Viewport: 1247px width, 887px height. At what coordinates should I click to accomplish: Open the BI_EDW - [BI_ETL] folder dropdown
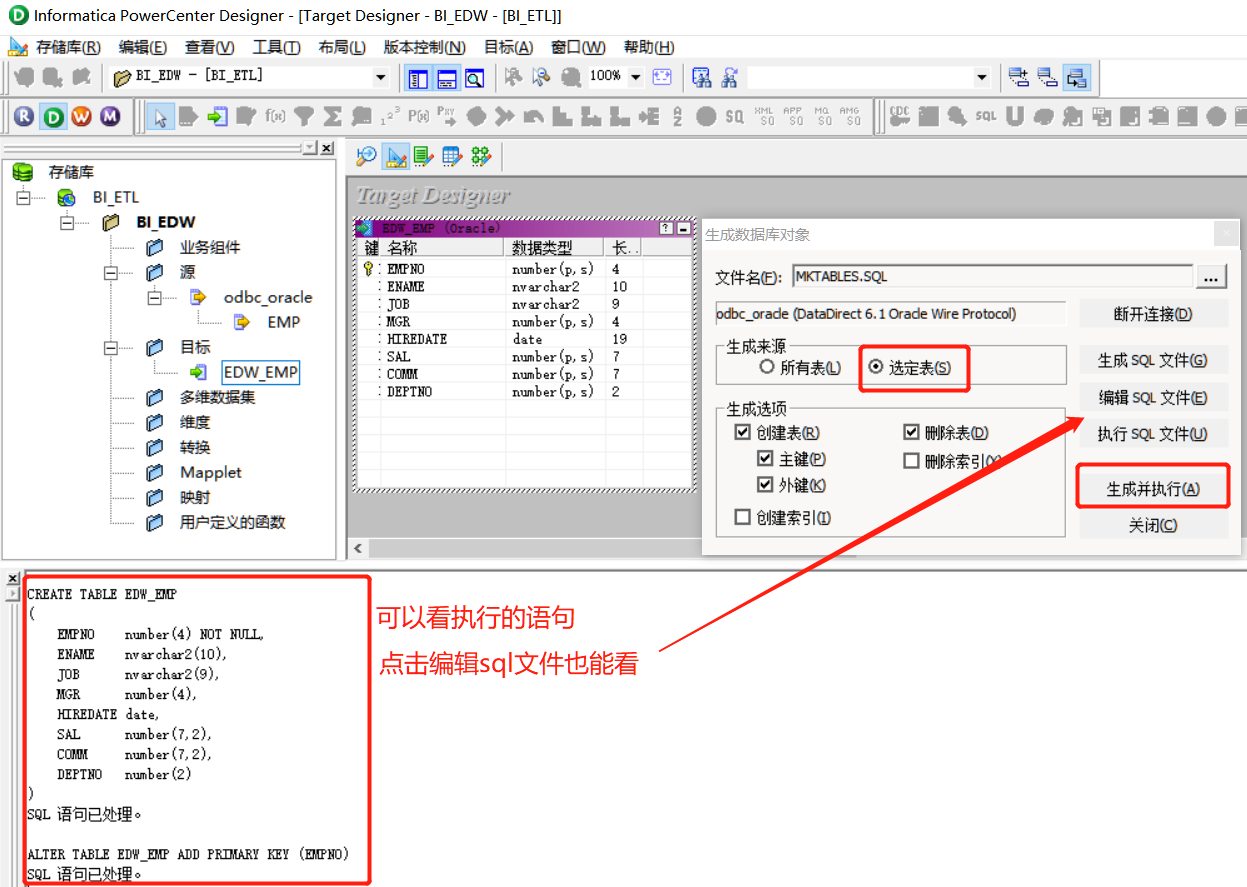[380, 77]
